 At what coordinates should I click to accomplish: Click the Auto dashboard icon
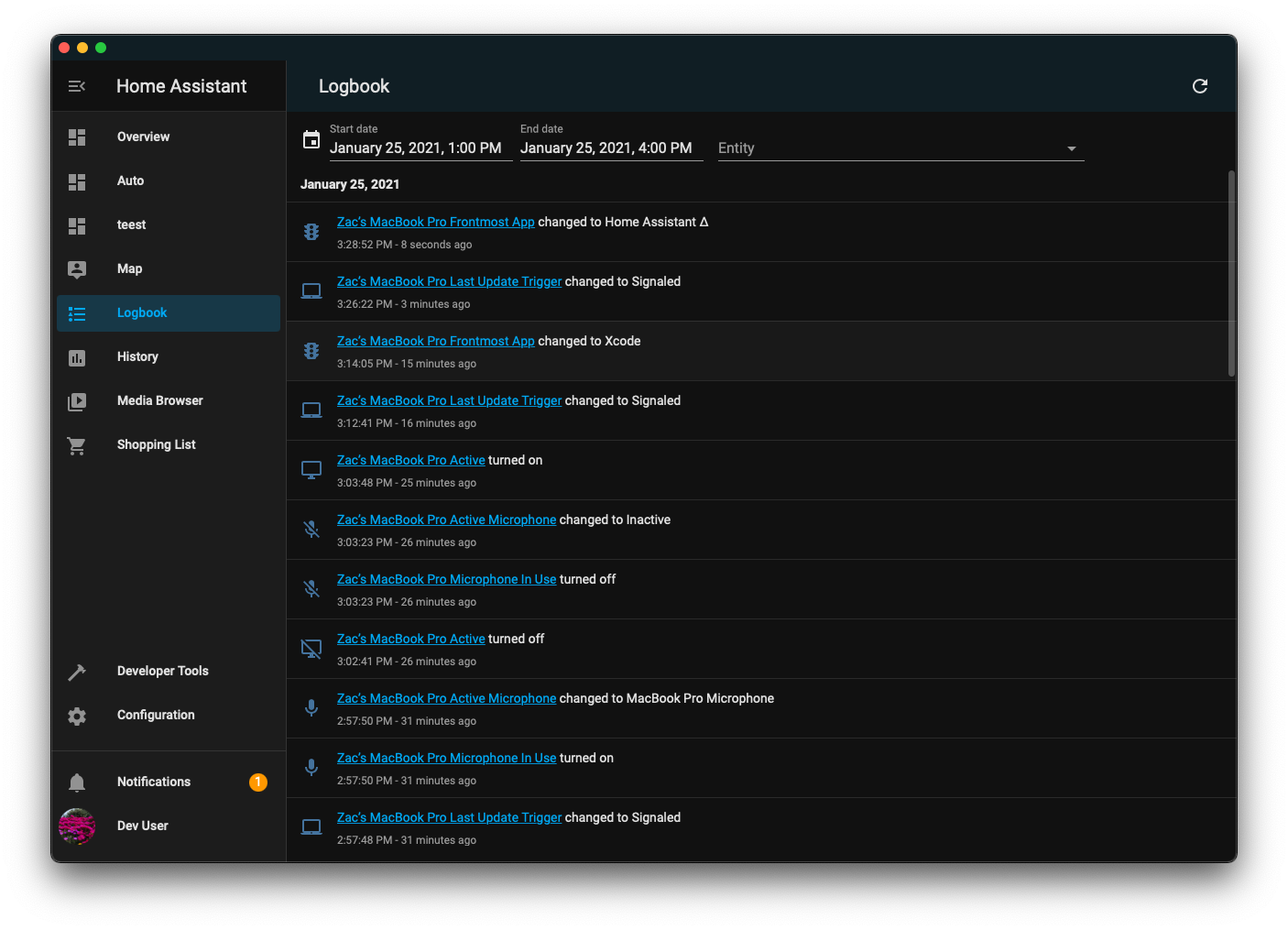[x=77, y=181]
